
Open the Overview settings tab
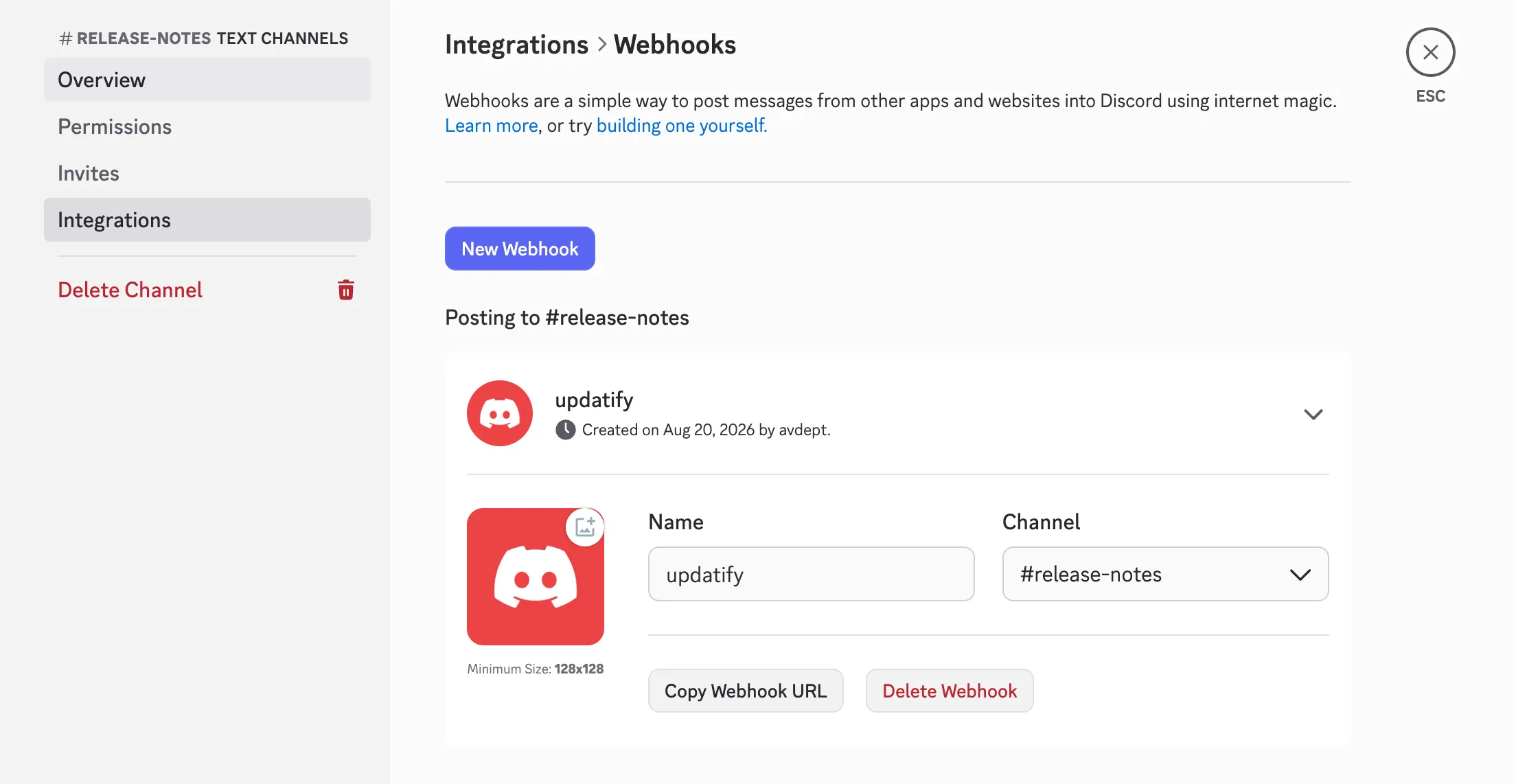tap(207, 80)
